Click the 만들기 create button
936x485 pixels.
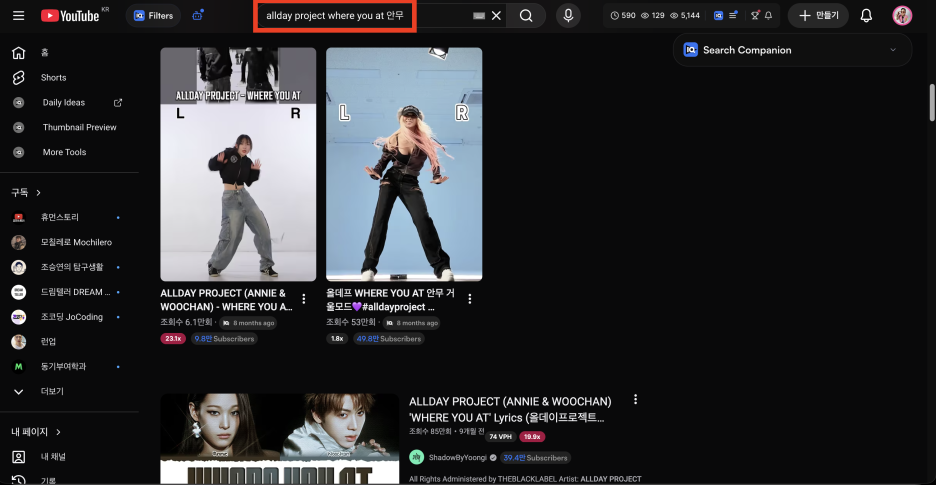(x=818, y=16)
